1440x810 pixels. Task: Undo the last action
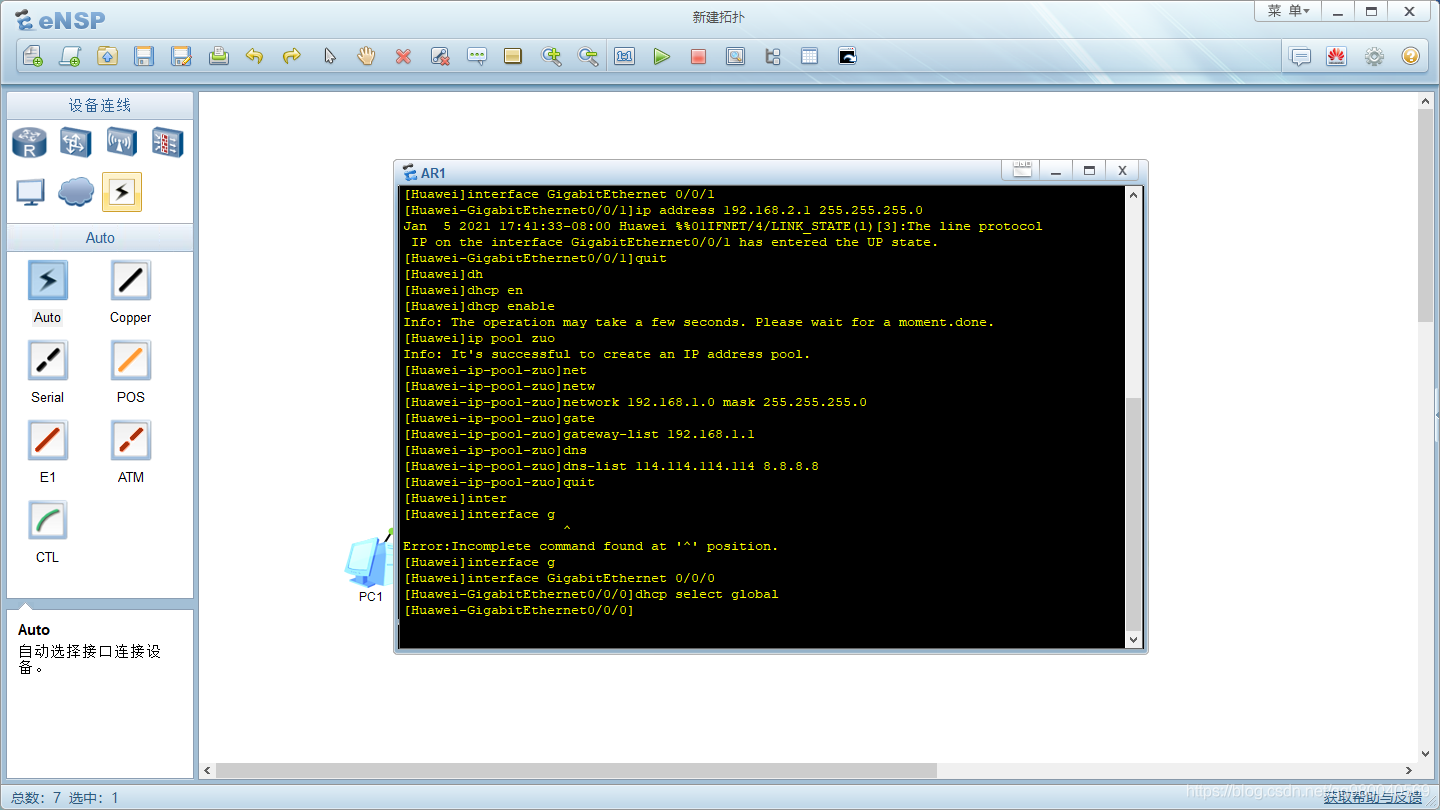(x=255, y=56)
